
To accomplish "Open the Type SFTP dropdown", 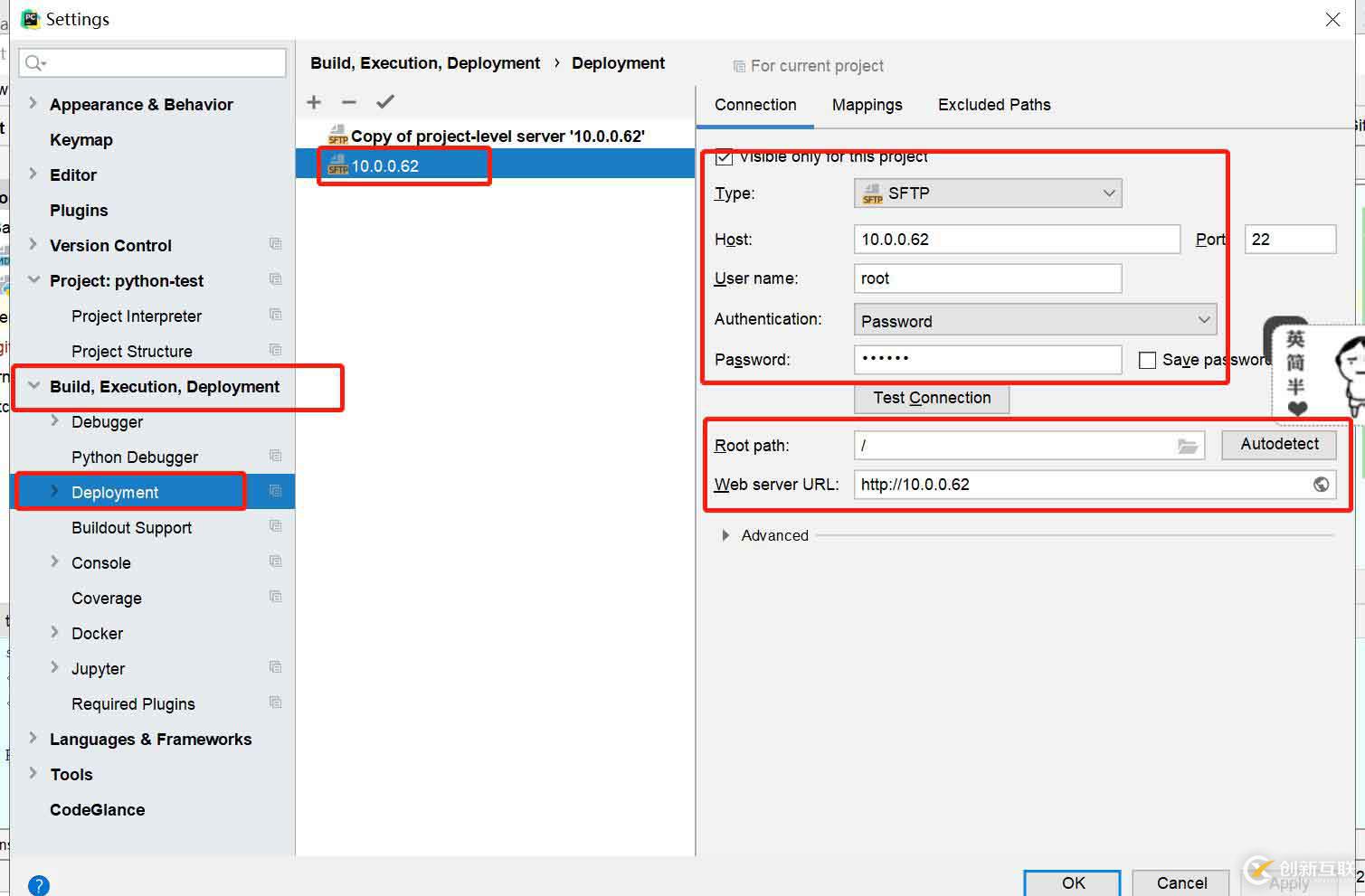I will [988, 193].
